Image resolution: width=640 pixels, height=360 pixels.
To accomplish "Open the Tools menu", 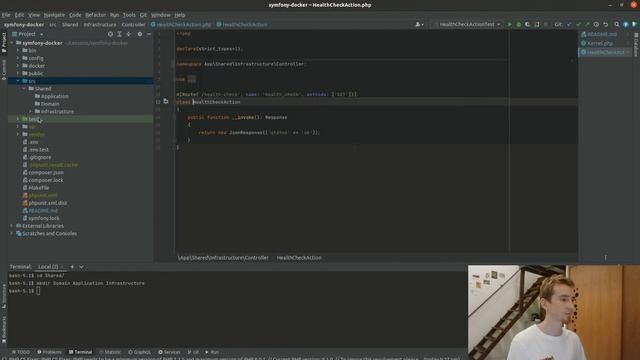I will [x=129, y=15].
